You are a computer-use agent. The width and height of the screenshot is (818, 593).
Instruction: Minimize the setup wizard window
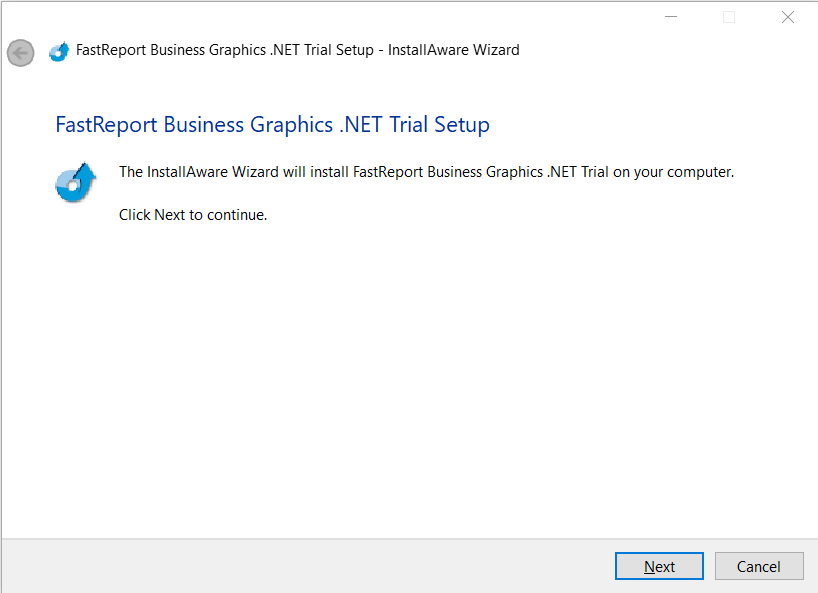pos(671,16)
